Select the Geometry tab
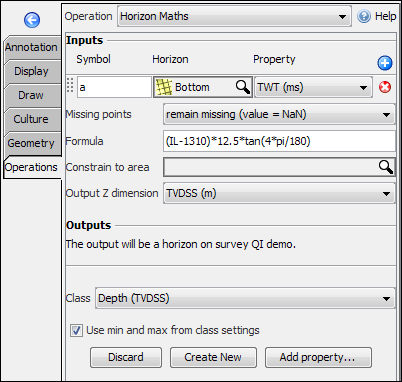 click(x=32, y=143)
